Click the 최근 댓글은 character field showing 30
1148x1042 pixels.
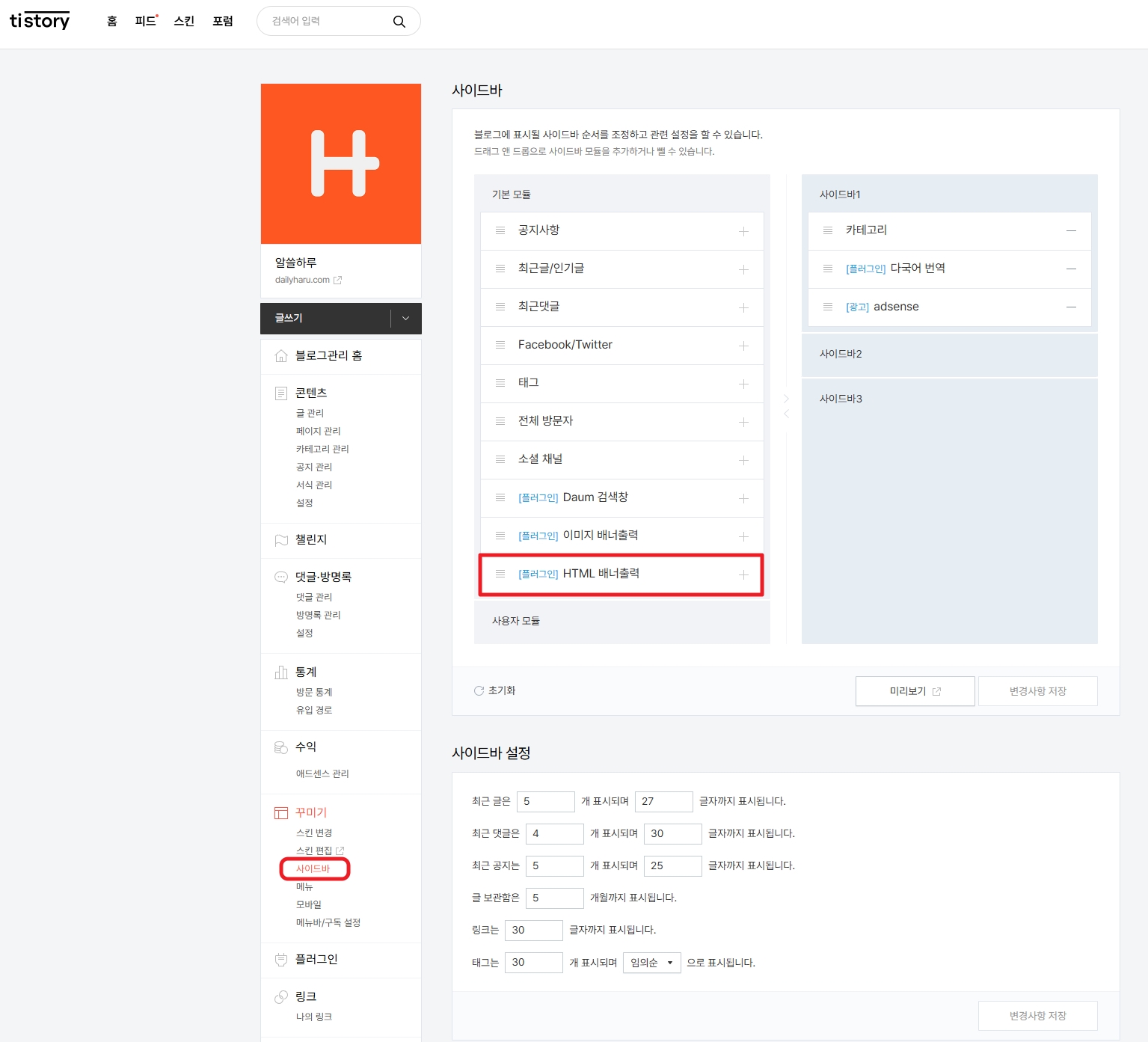(673, 833)
